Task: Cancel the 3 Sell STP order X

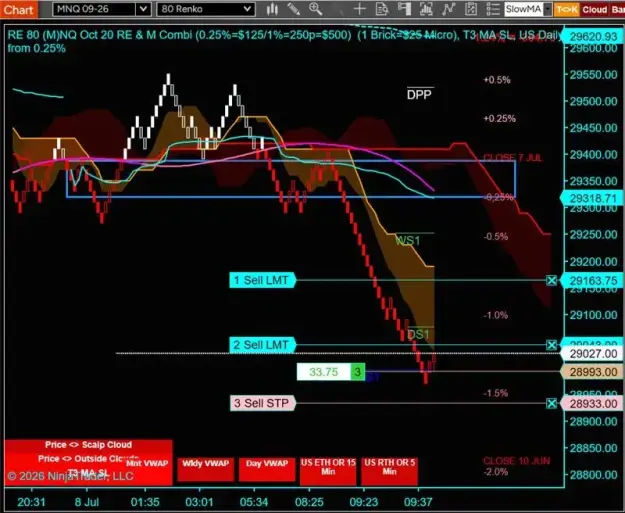Action: 551,403
